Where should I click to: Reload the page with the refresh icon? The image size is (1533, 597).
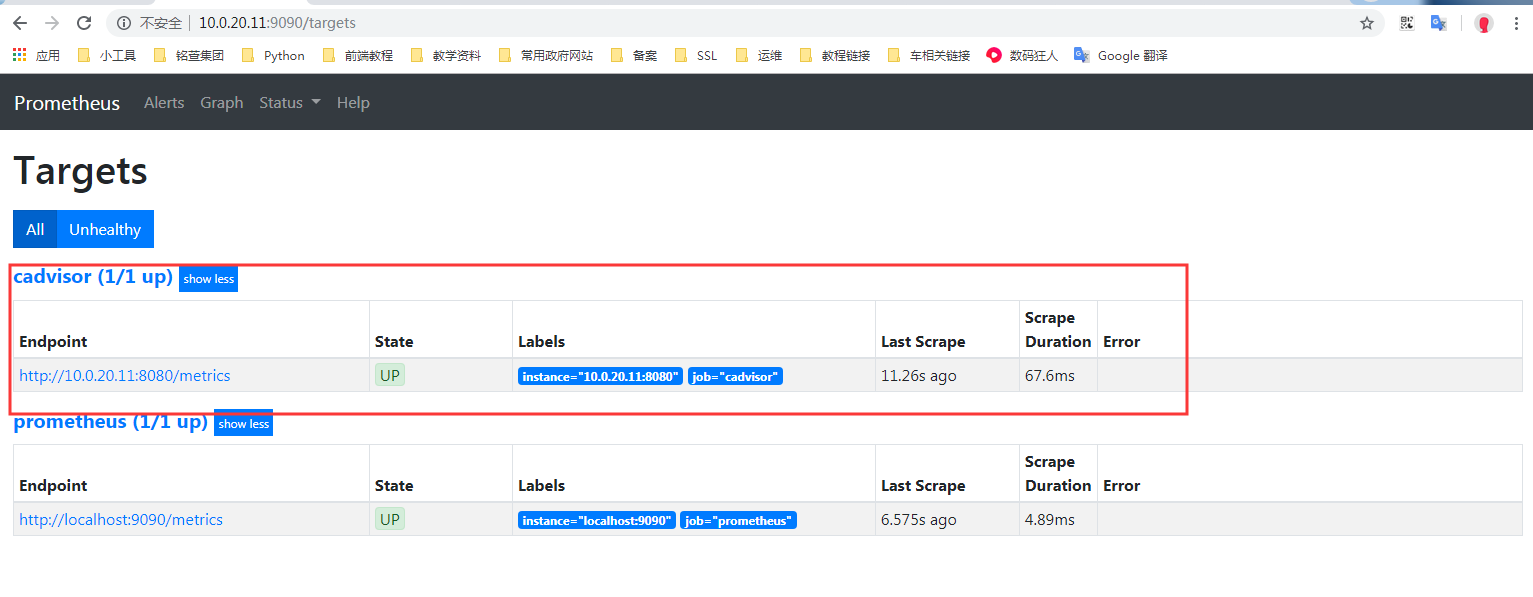click(x=84, y=23)
